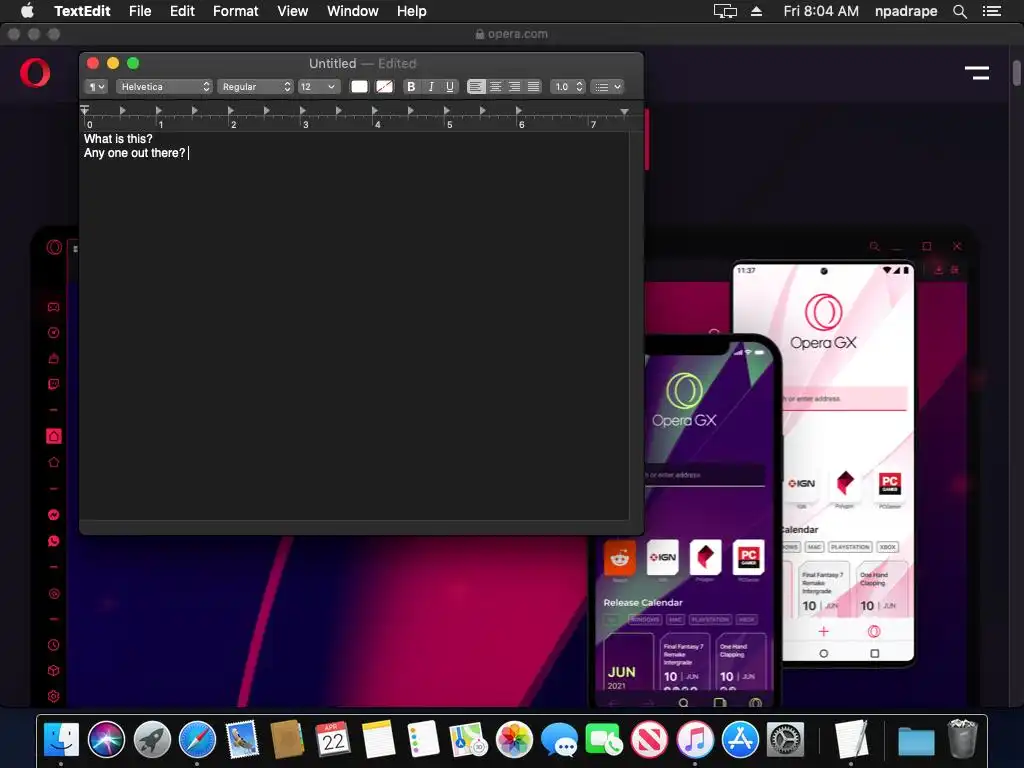Open the font size 12 combo box
This screenshot has height=768, width=1024.
319,87
